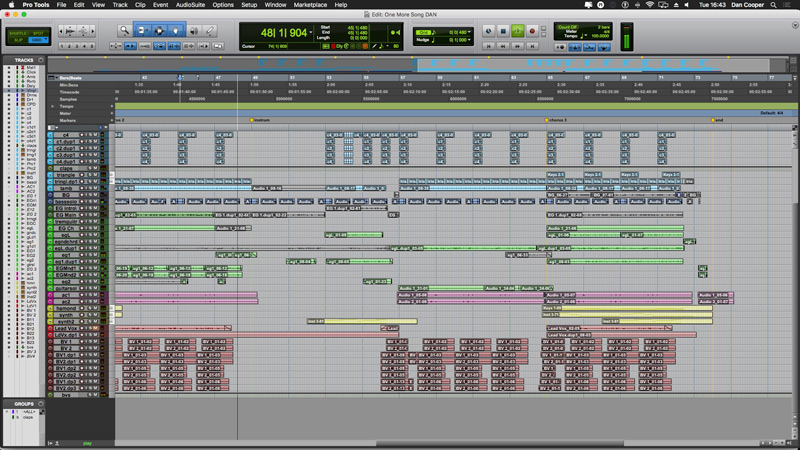The width and height of the screenshot is (800, 450).
Task: Enable Slip edit mode
Action: coord(18,40)
